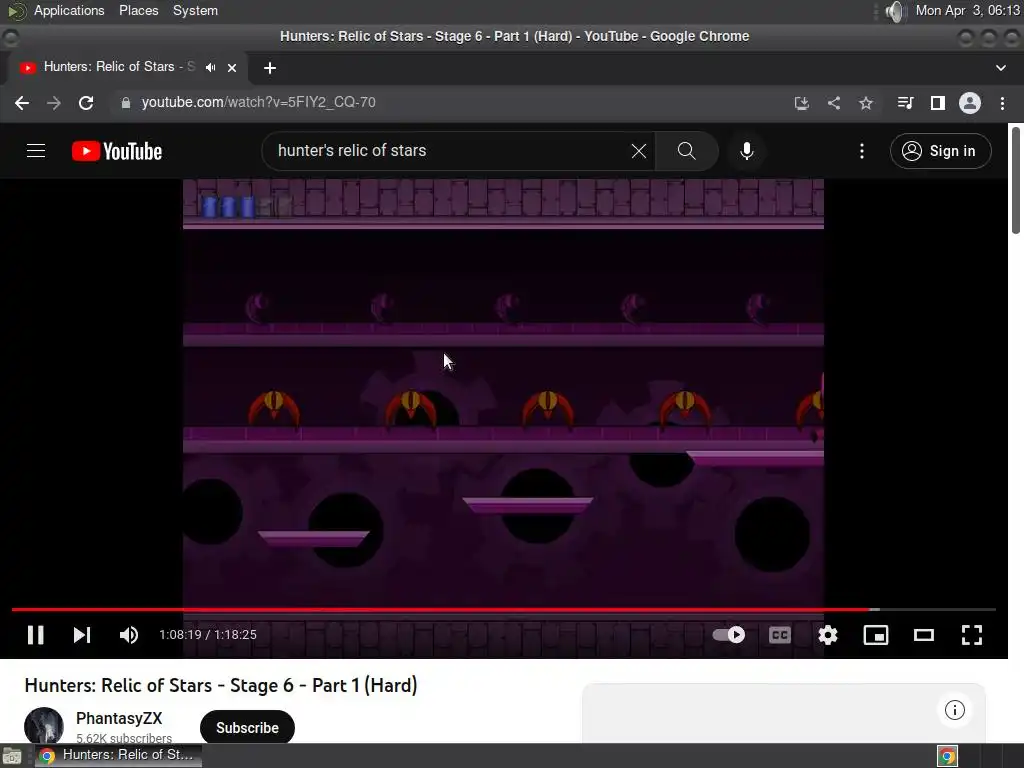The height and width of the screenshot is (768, 1024).
Task: Switch to theater mode
Action: 923,635
